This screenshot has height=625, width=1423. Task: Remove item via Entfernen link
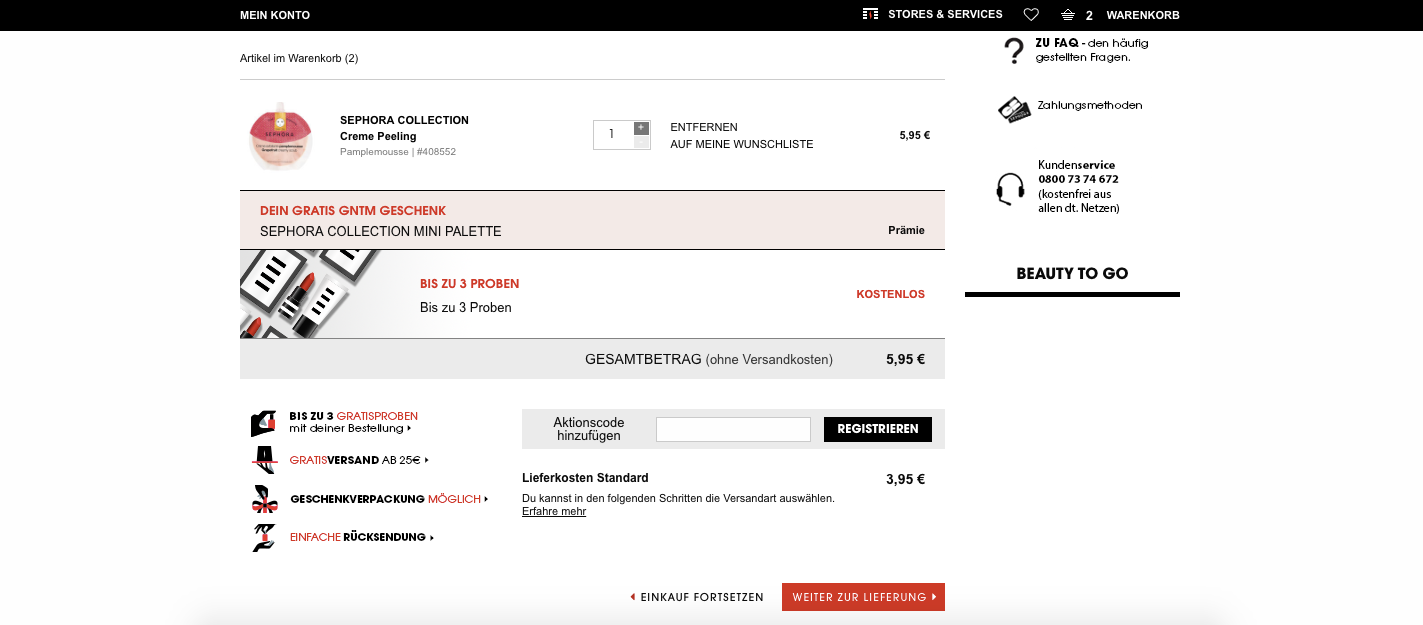click(x=704, y=127)
